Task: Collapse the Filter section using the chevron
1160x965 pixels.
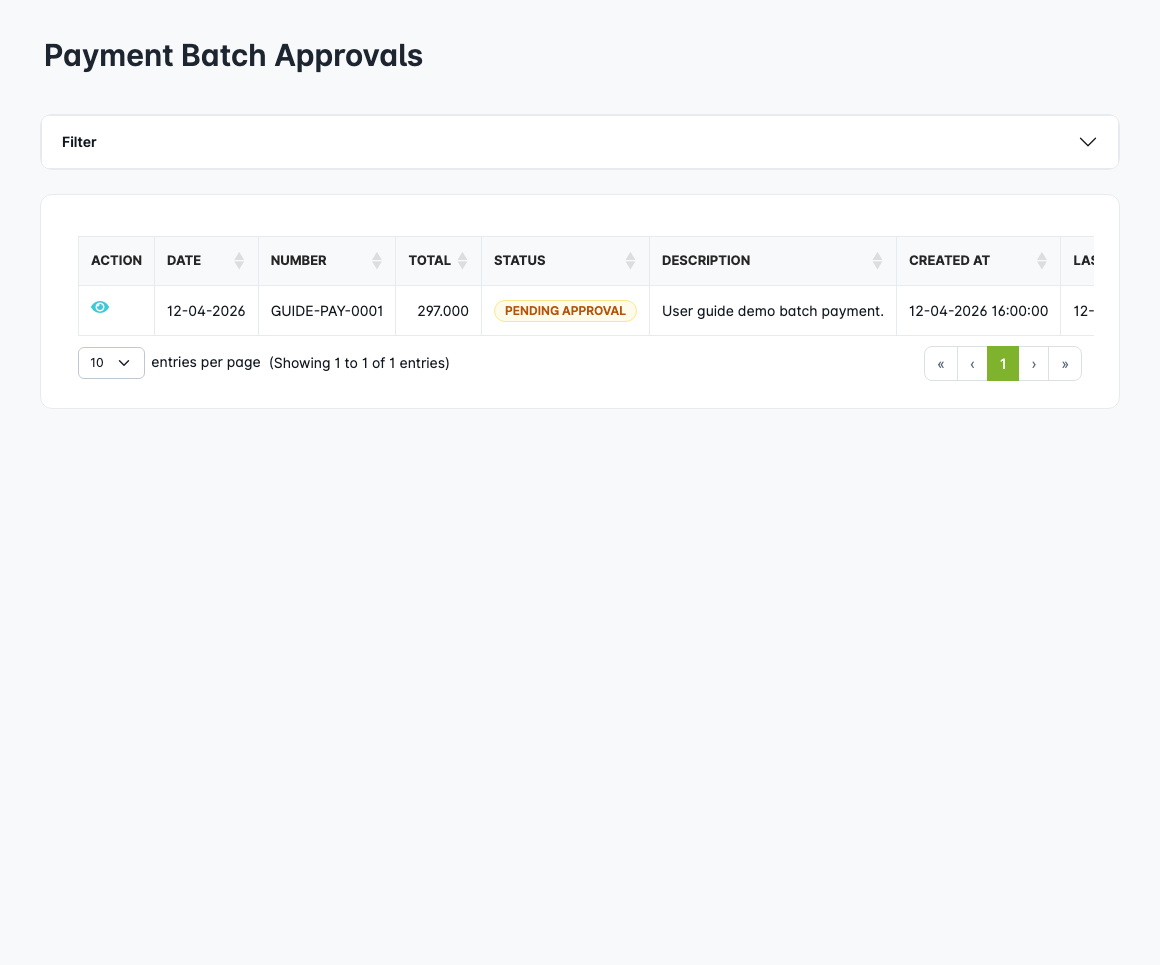Action: (x=1087, y=142)
